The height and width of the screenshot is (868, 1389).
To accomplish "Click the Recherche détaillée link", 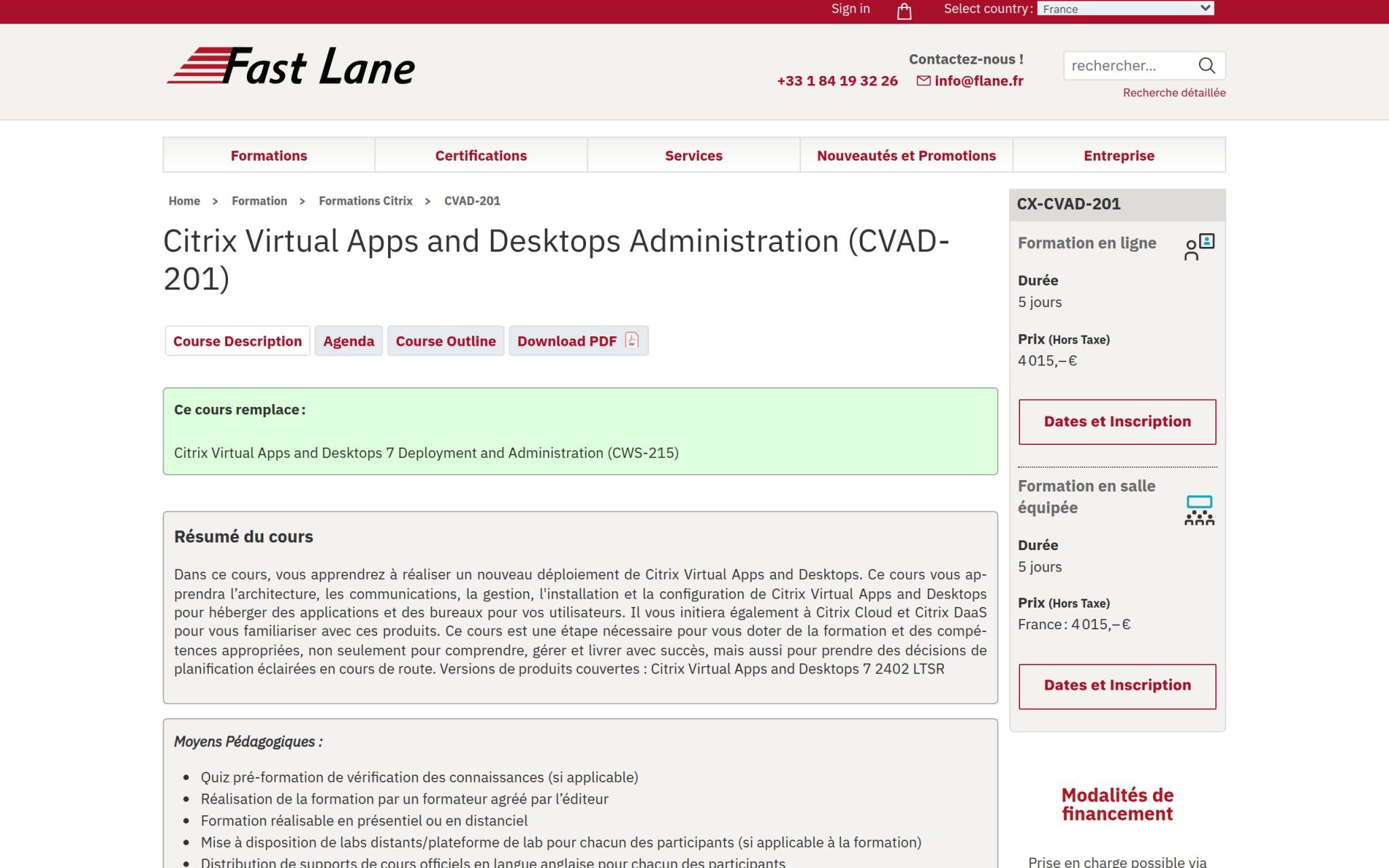I will click(x=1174, y=93).
